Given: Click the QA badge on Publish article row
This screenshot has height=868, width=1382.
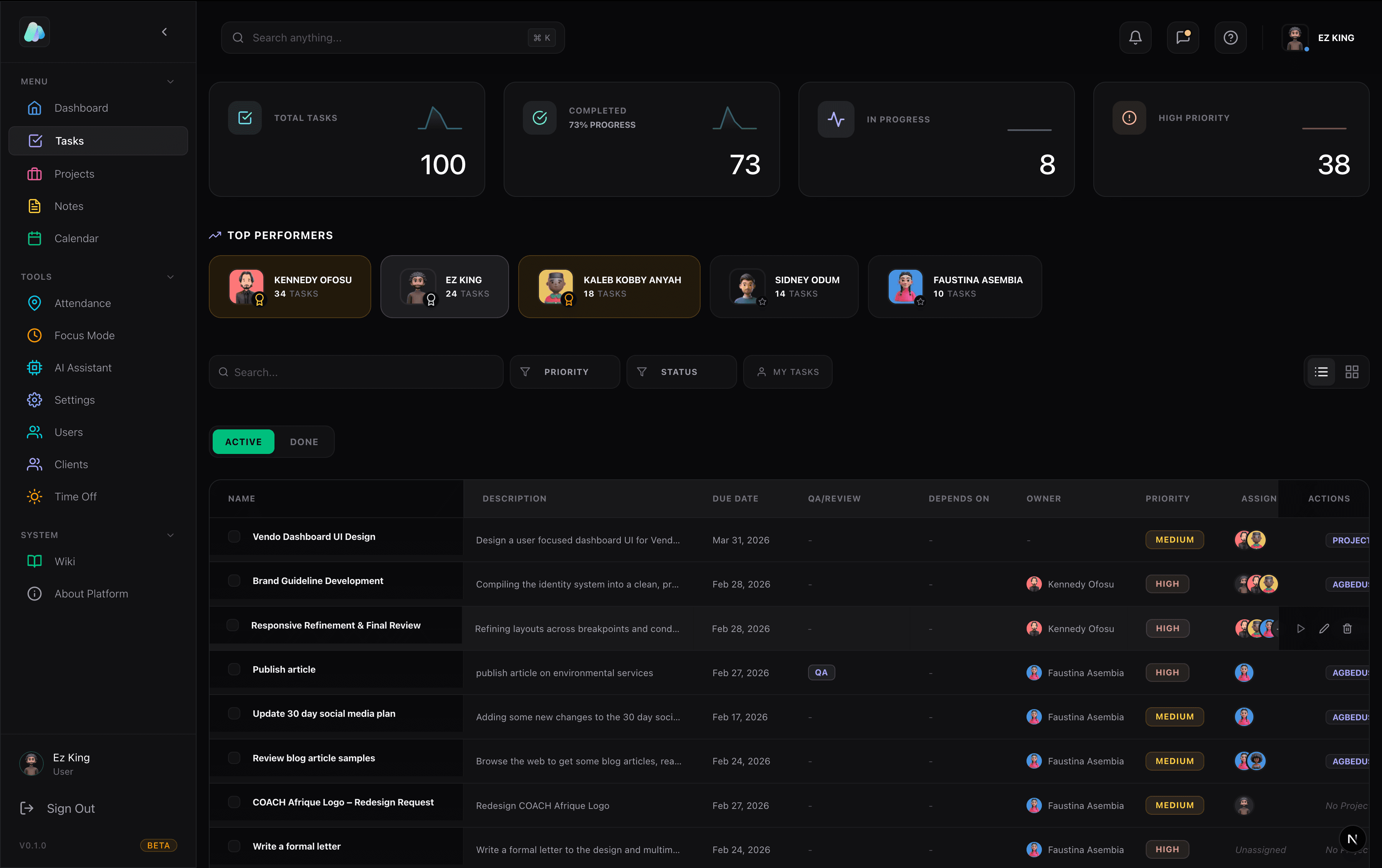Looking at the screenshot, I should 821,672.
